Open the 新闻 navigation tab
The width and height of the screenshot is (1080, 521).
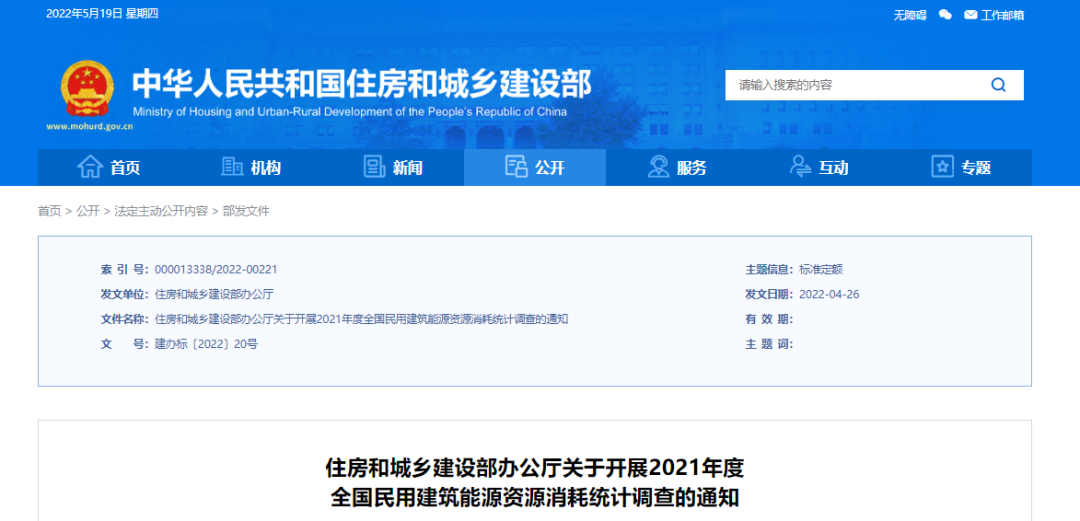393,167
